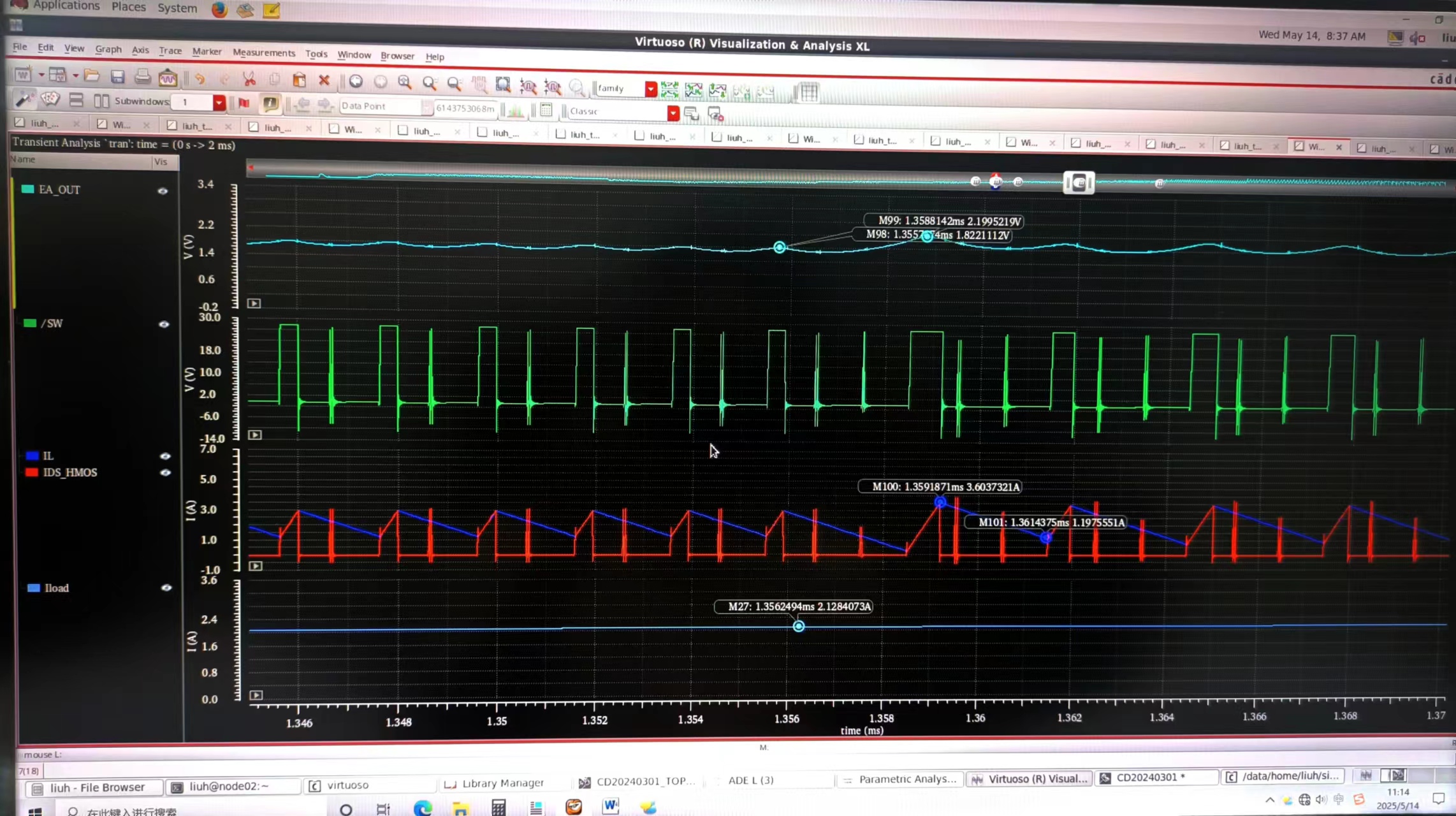This screenshot has height=816, width=1456.
Task: Click the IL blue color swatch
Action: tap(32, 456)
